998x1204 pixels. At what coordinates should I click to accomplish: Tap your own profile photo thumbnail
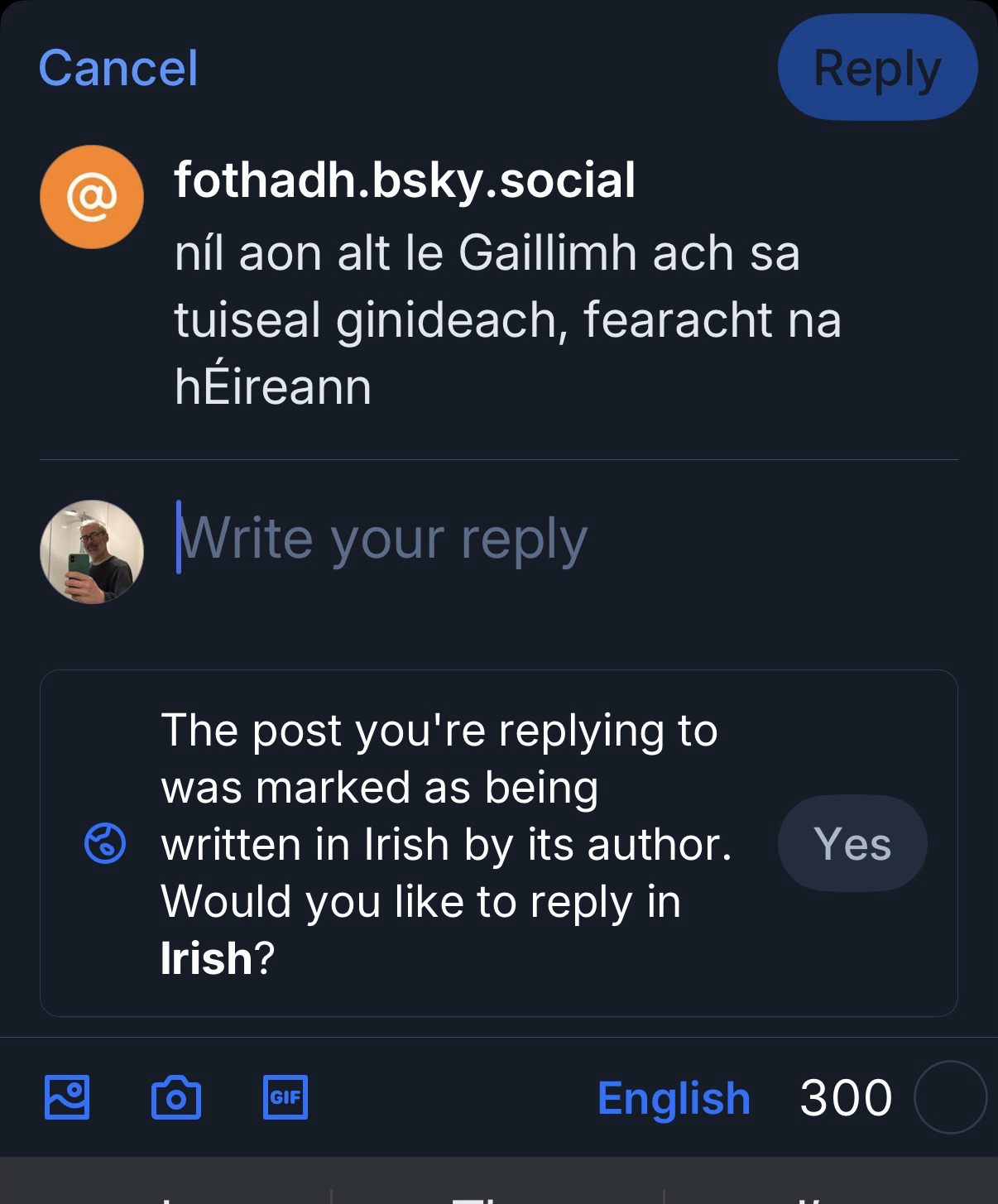(91, 551)
